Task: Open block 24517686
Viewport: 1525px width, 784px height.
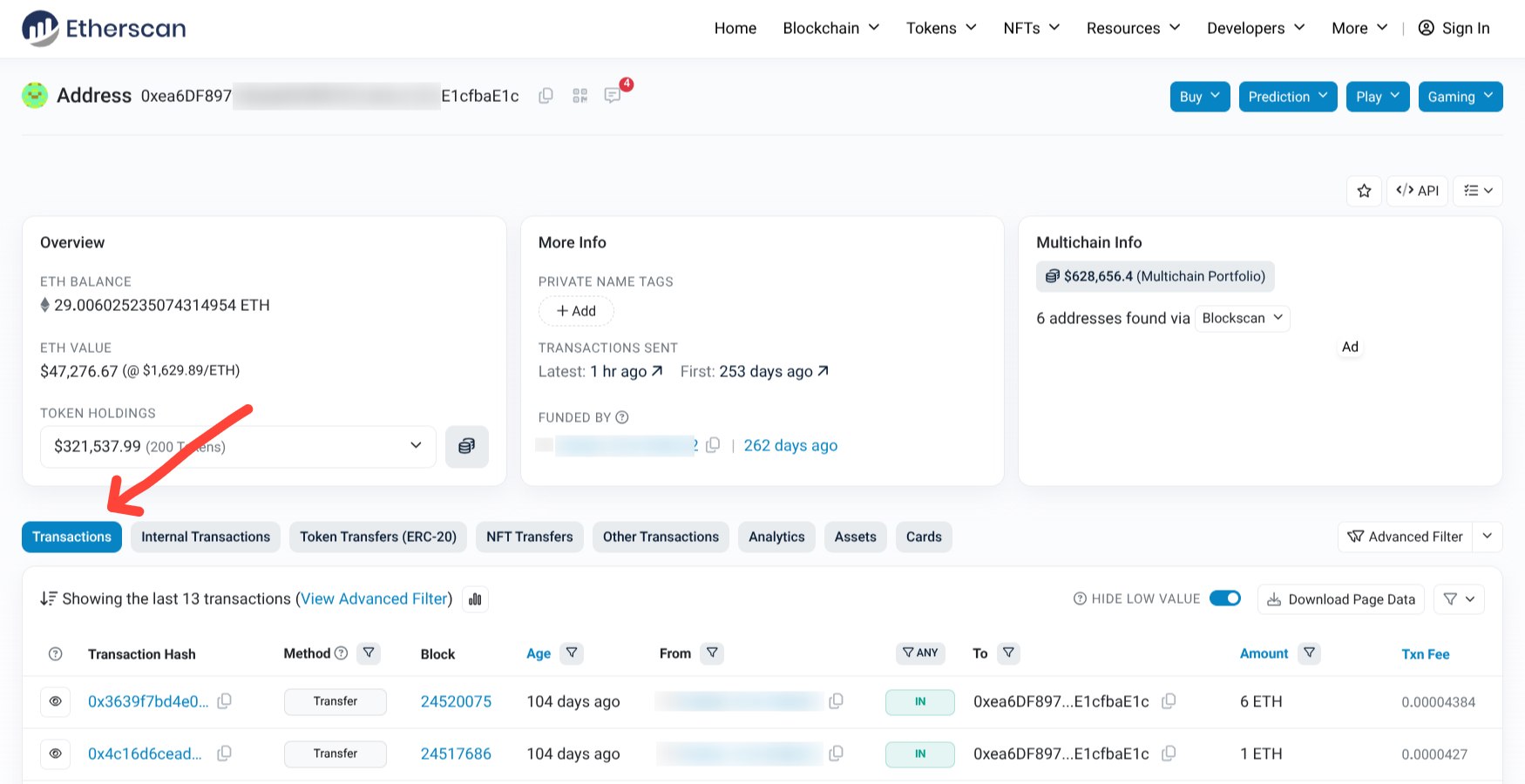Action: [456, 754]
